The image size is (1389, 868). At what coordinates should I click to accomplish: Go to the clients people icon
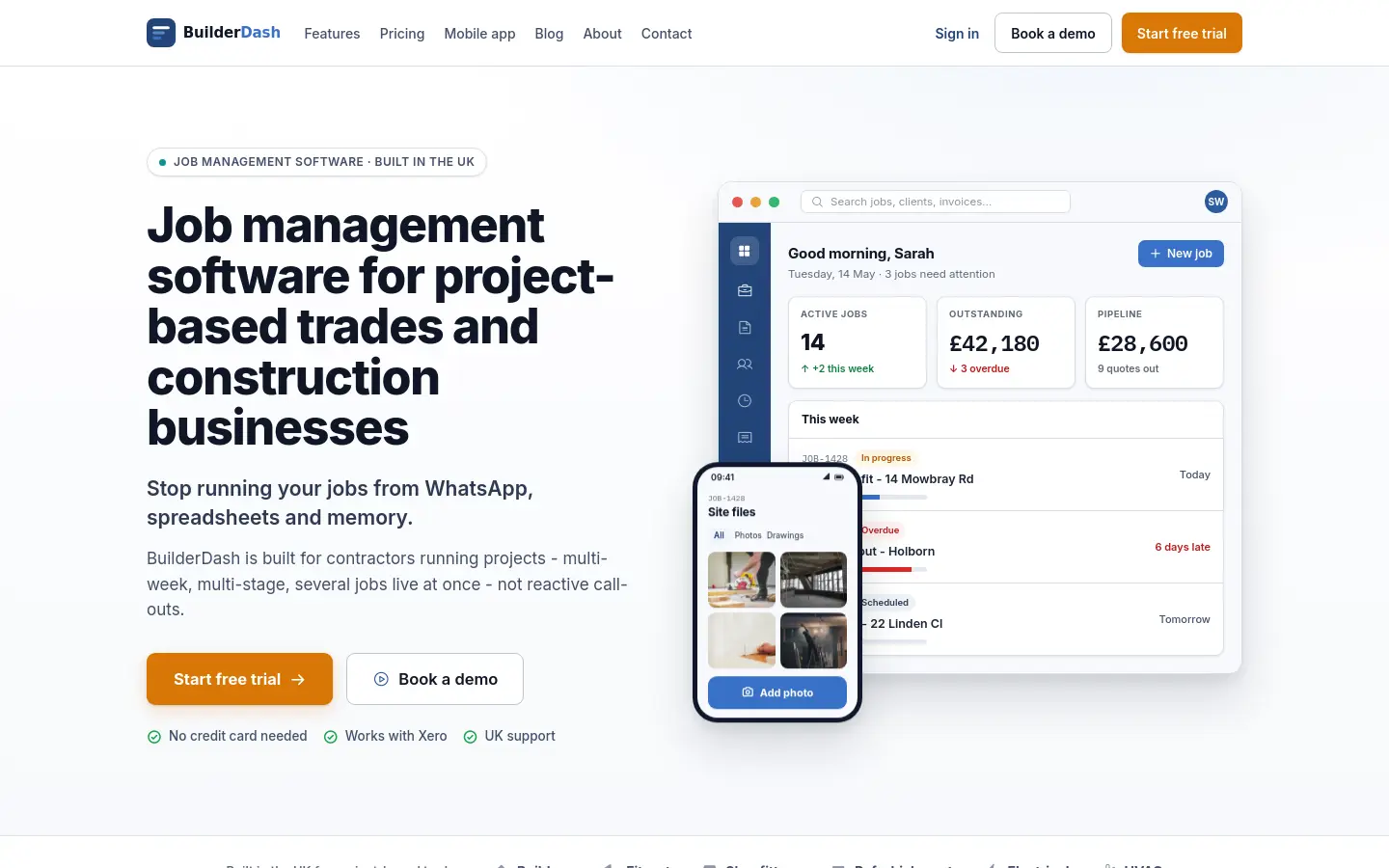[x=745, y=365]
